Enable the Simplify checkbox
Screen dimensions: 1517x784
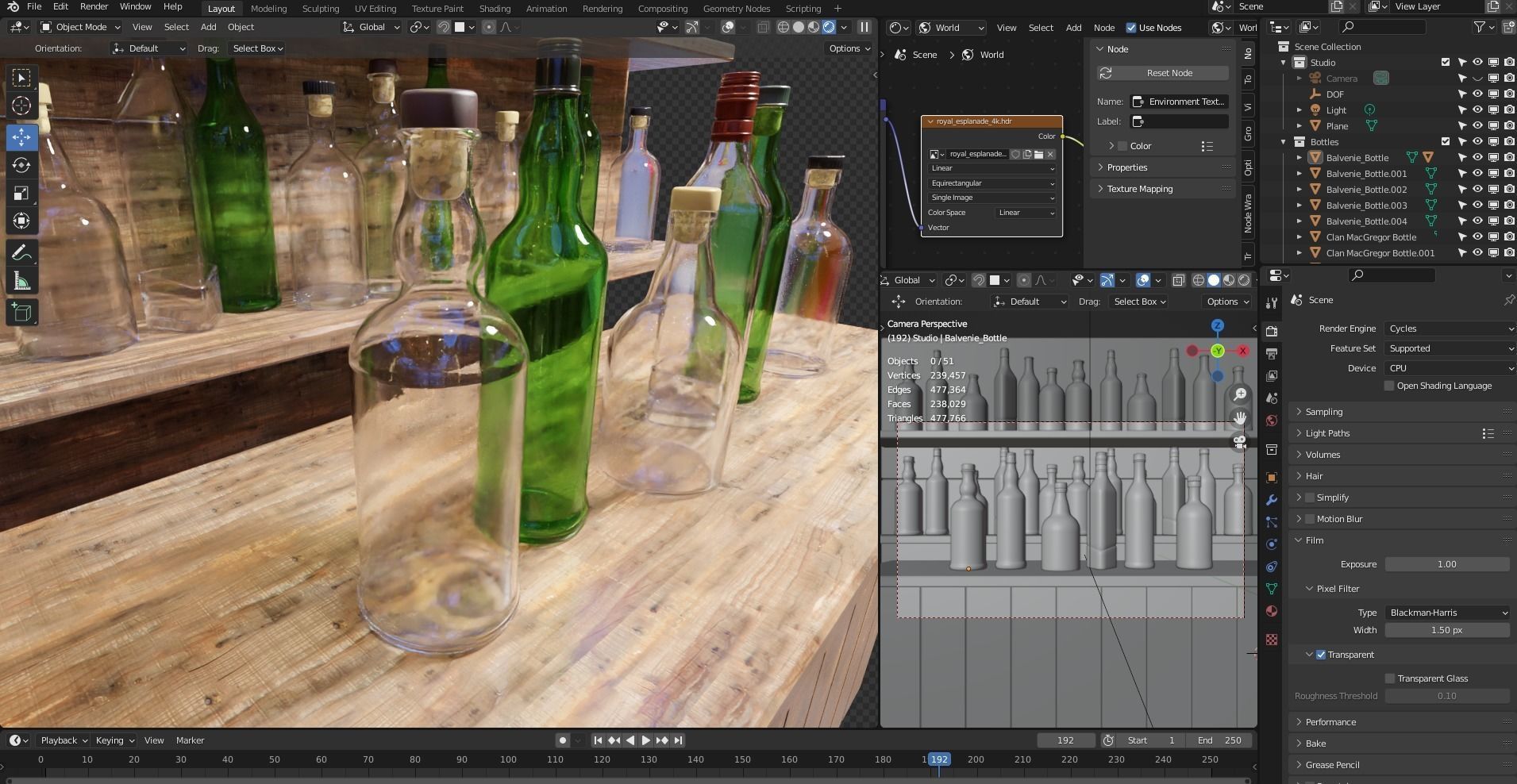1310,498
